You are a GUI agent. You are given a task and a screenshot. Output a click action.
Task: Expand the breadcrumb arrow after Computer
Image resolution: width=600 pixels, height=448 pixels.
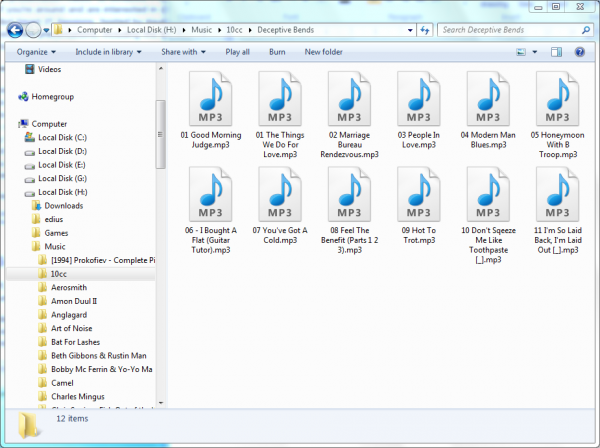[119, 30]
